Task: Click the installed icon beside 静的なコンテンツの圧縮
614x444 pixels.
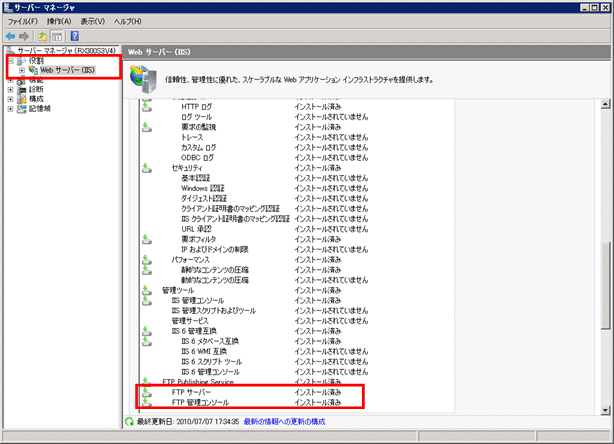Action: click(x=147, y=269)
